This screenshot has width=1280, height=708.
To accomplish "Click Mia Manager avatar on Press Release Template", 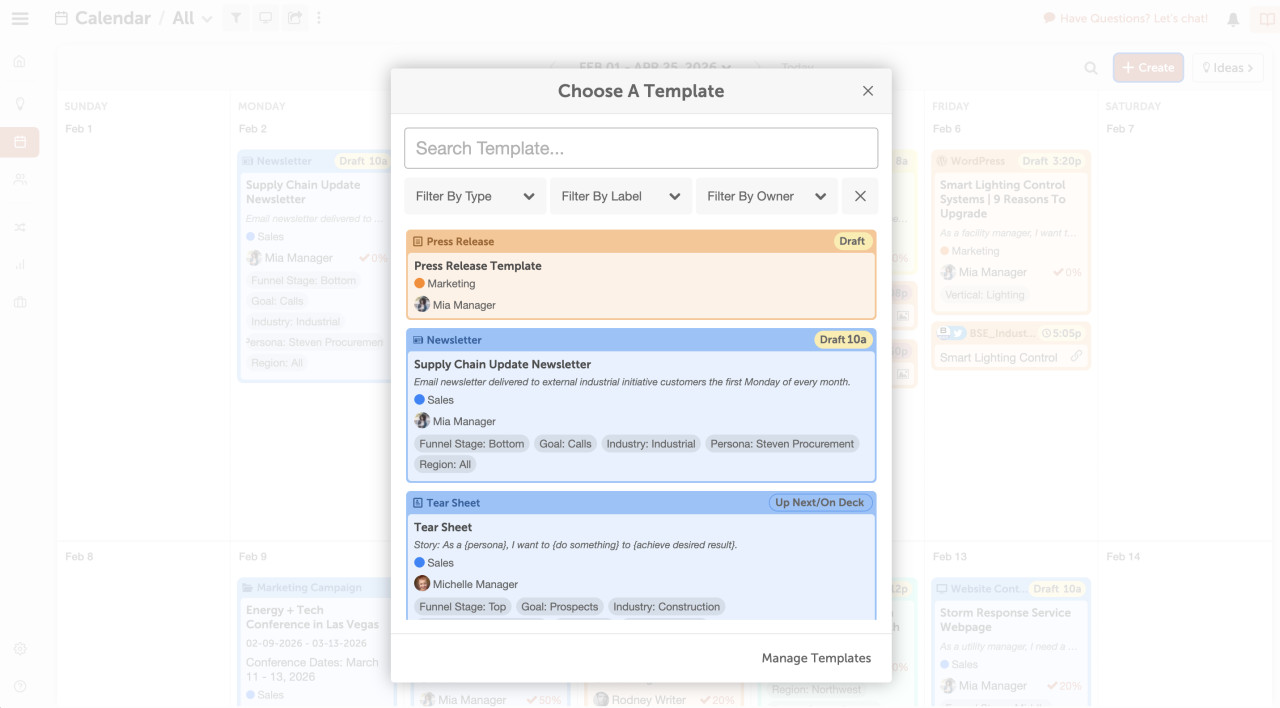I will click(422, 305).
